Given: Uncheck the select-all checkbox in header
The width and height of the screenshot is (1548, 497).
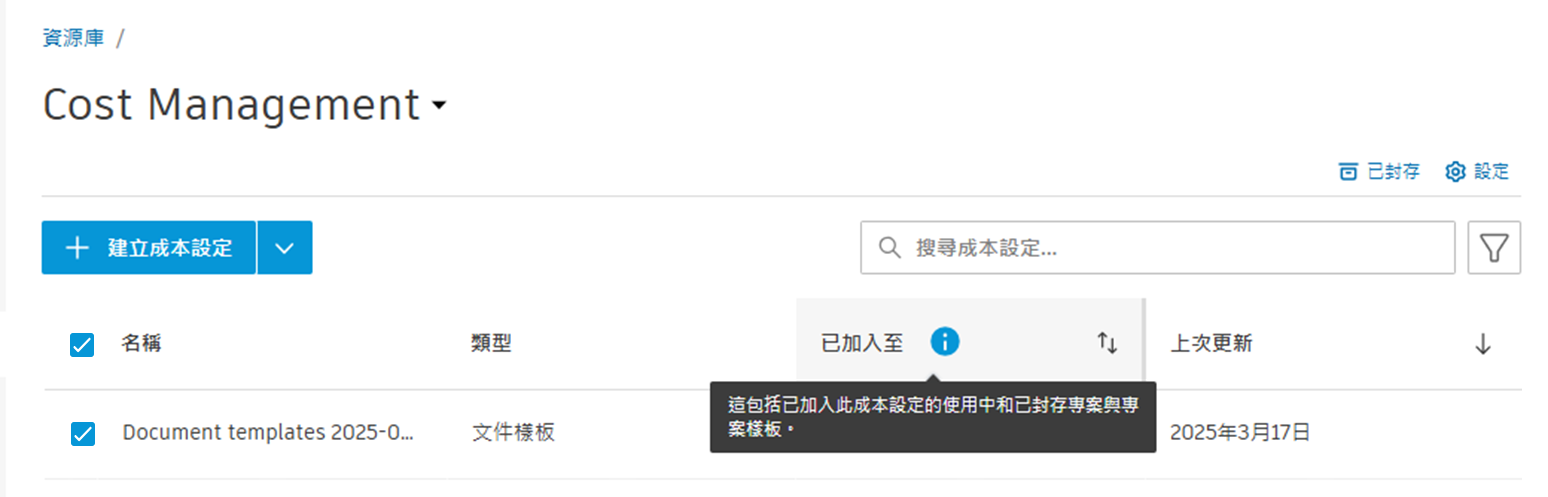Looking at the screenshot, I should [82, 345].
